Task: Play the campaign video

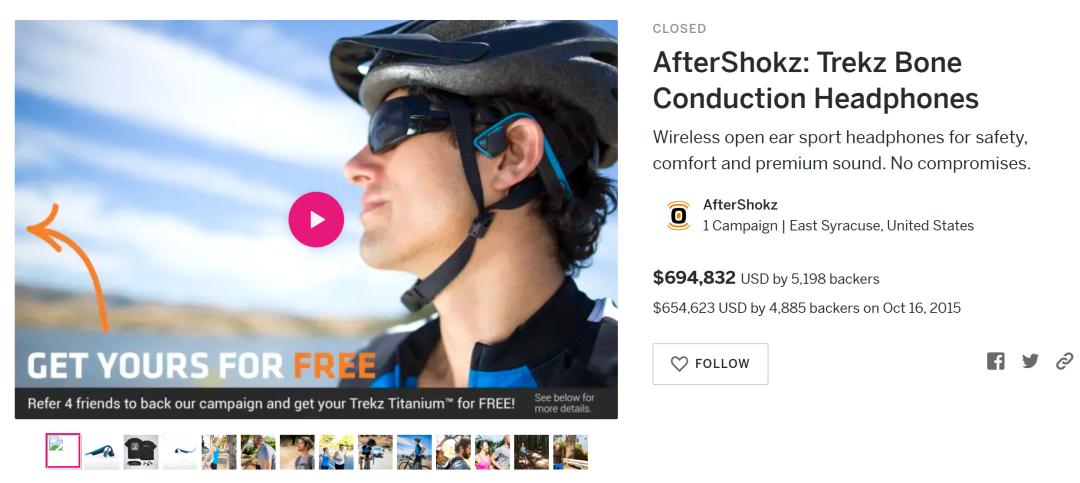Action: 316,219
